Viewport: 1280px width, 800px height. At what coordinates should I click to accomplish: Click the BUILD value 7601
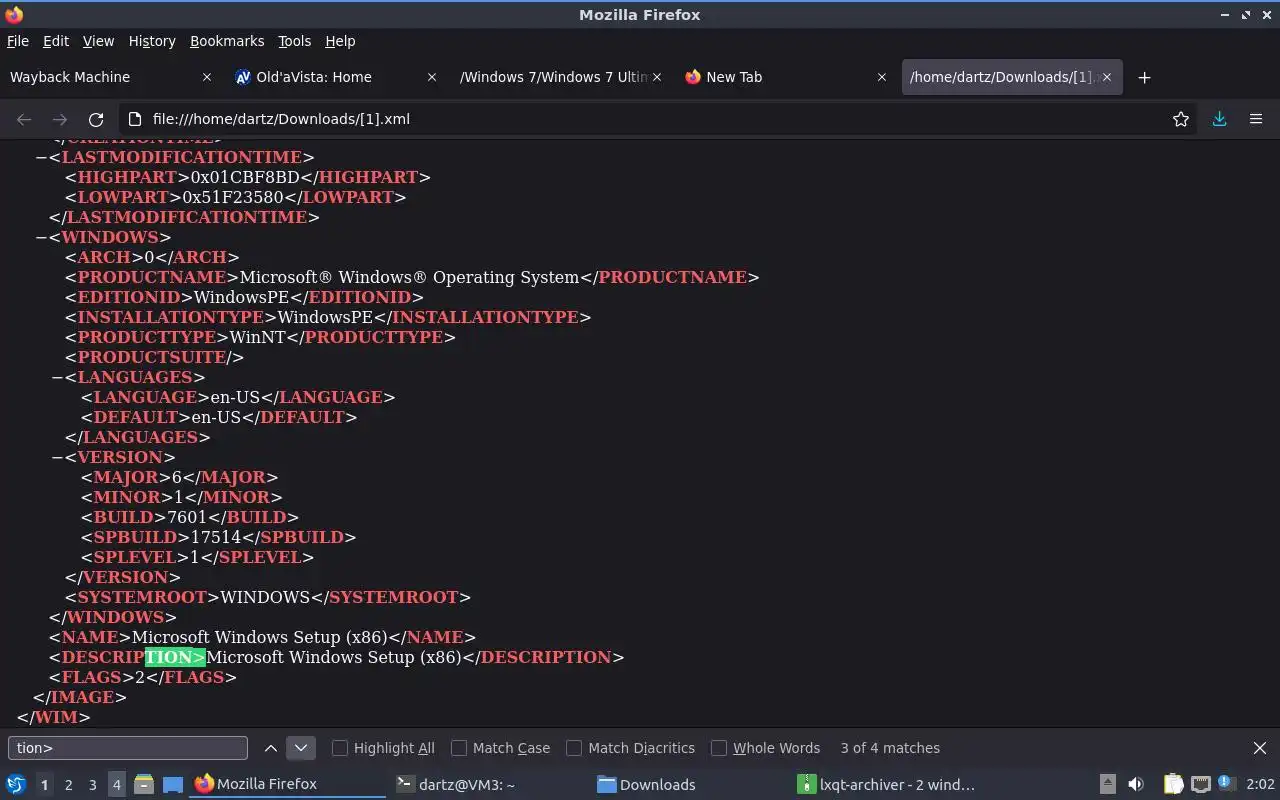point(186,517)
